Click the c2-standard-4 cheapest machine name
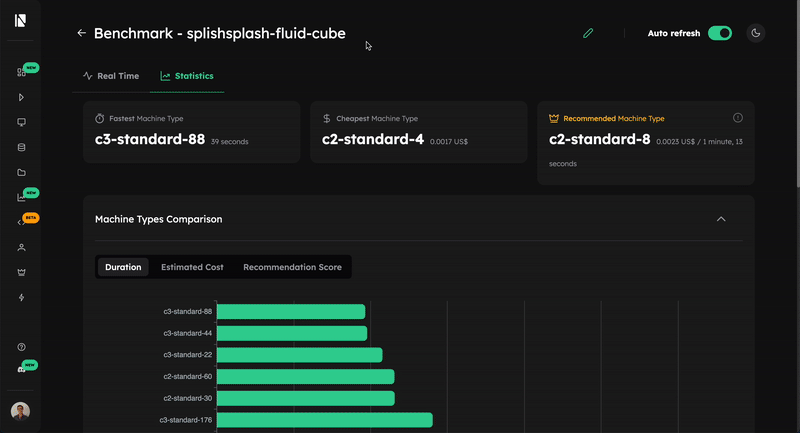This screenshot has width=800, height=433. pos(373,139)
